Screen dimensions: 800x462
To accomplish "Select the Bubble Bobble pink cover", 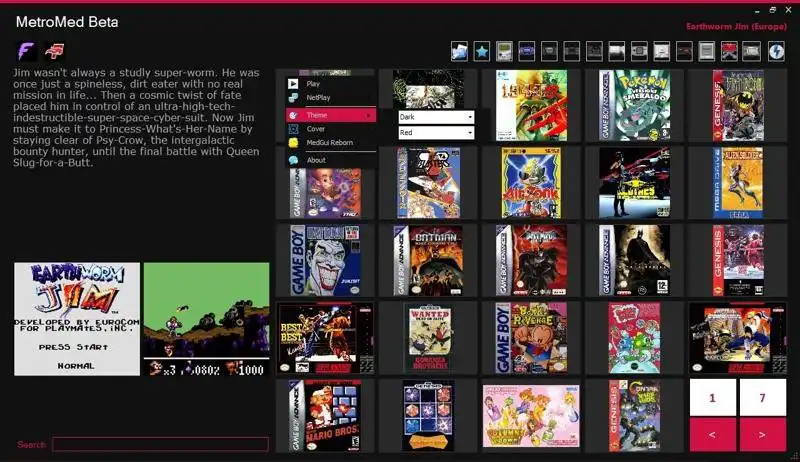I will [634, 338].
